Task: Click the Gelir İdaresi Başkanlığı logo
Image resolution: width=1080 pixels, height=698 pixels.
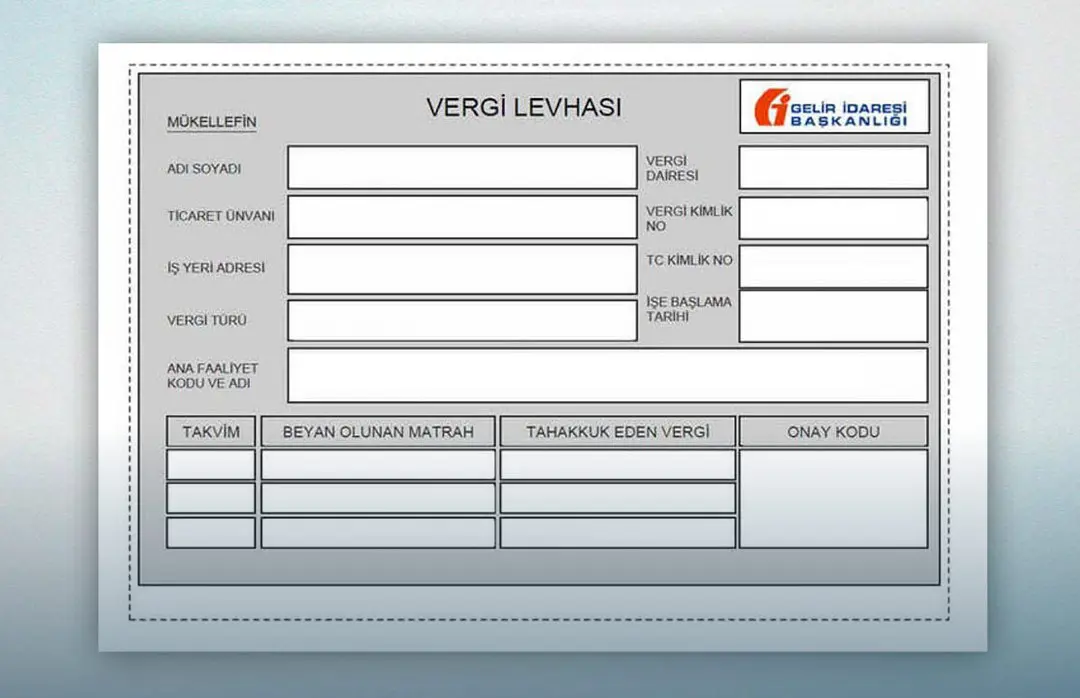Action: pos(833,106)
